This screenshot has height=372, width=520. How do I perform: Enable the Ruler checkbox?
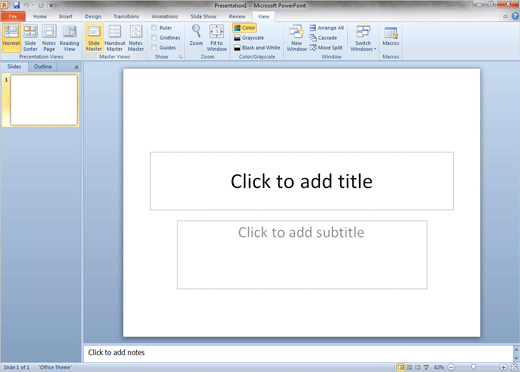coord(154,28)
